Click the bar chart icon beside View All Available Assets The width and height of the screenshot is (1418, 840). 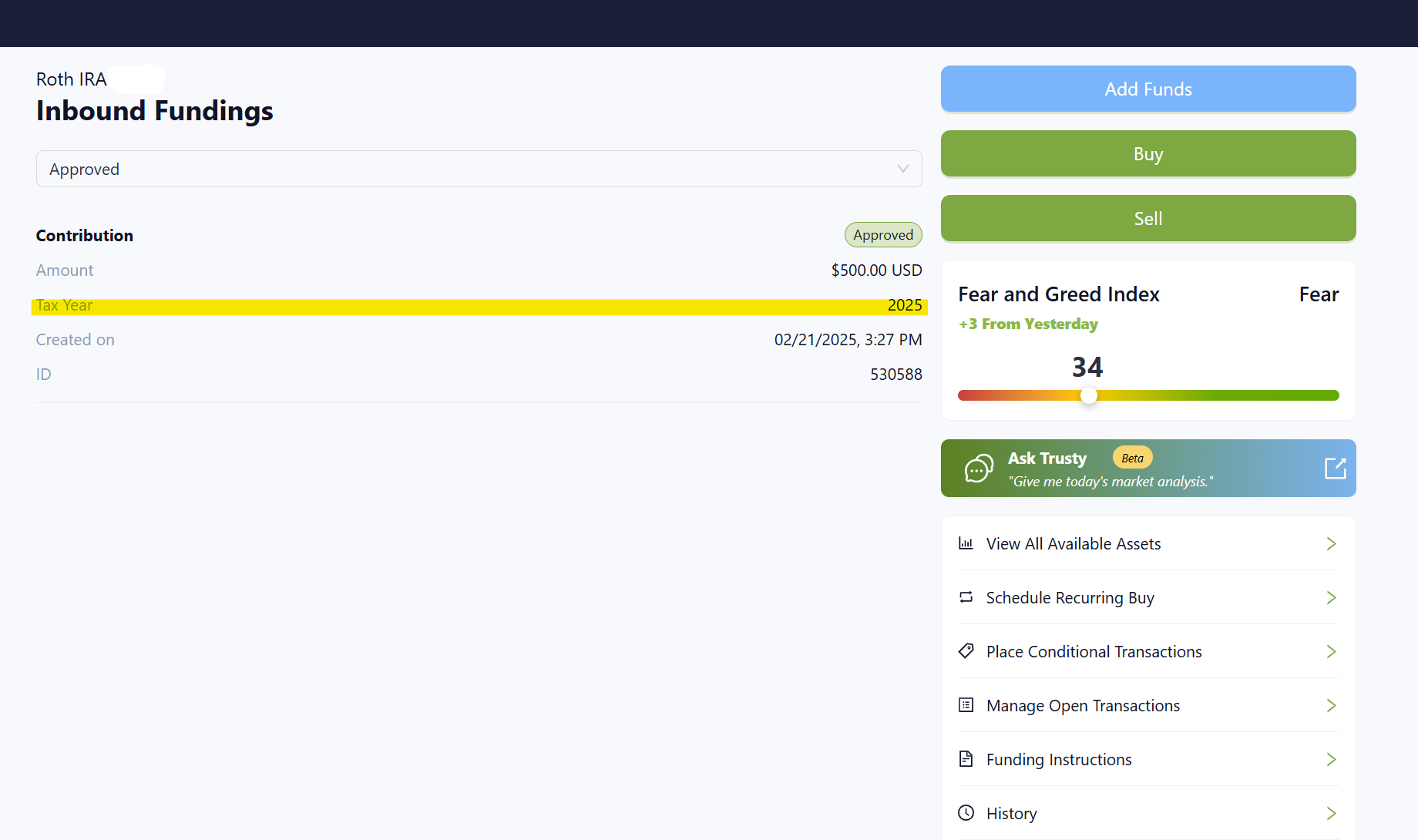966,543
